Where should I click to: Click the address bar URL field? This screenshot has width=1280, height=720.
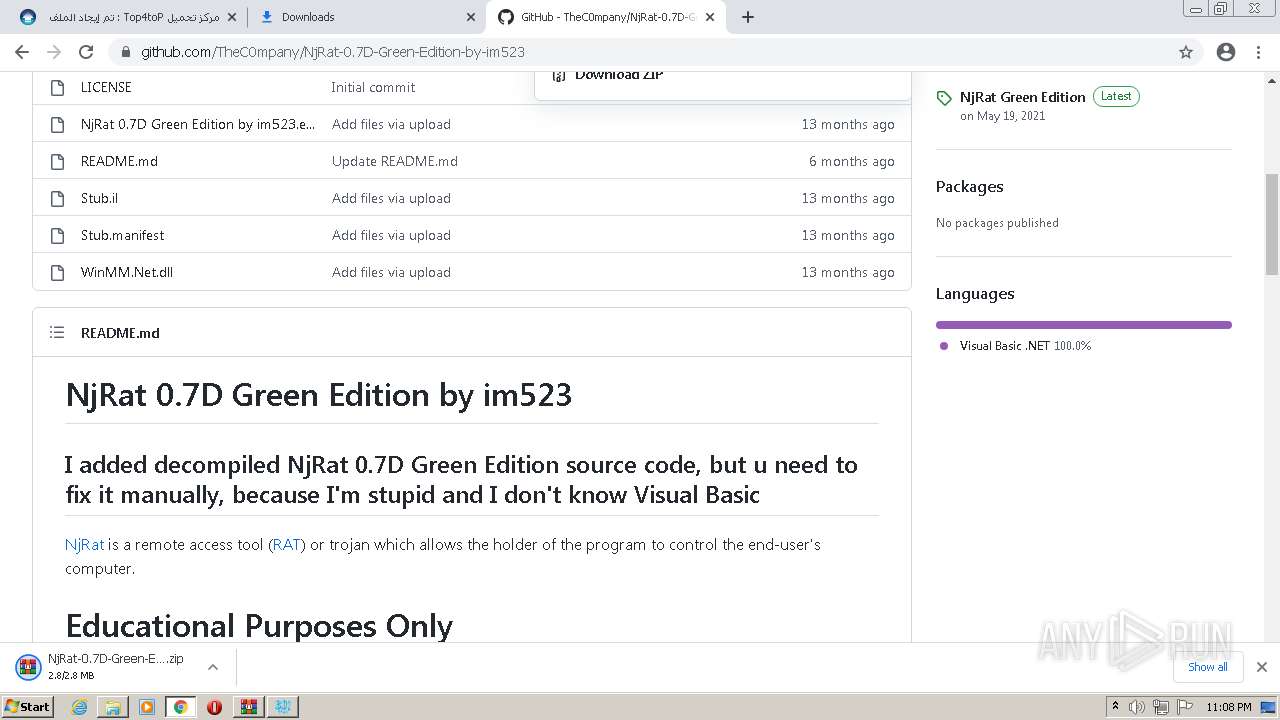(x=640, y=52)
